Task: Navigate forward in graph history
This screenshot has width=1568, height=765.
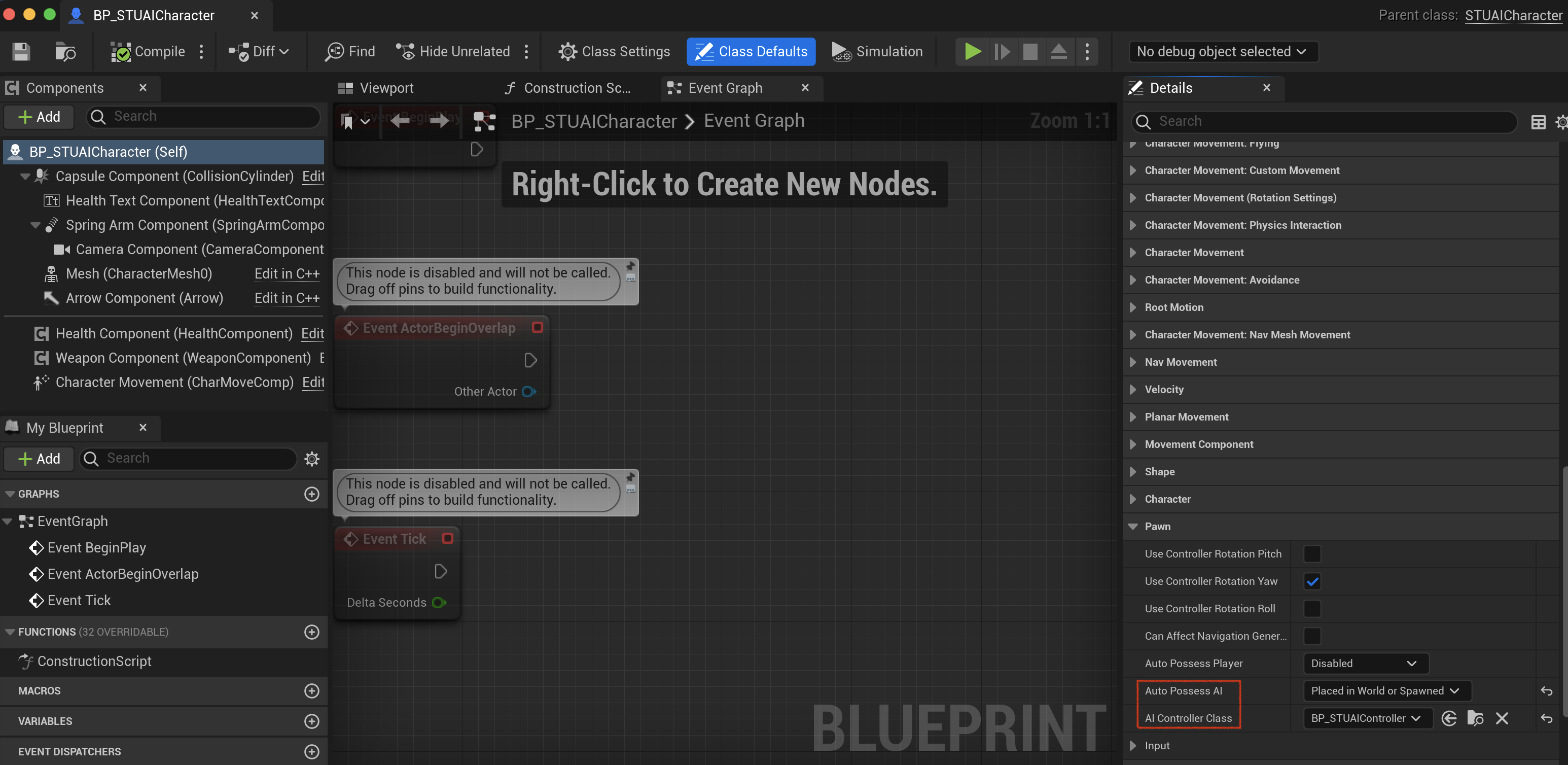Action: 439,121
